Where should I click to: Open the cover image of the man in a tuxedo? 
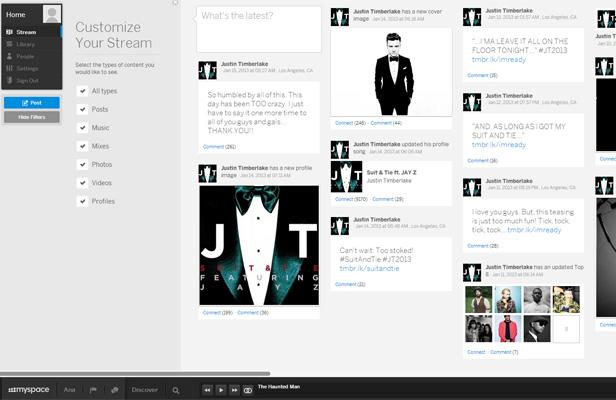pyautogui.click(x=391, y=72)
